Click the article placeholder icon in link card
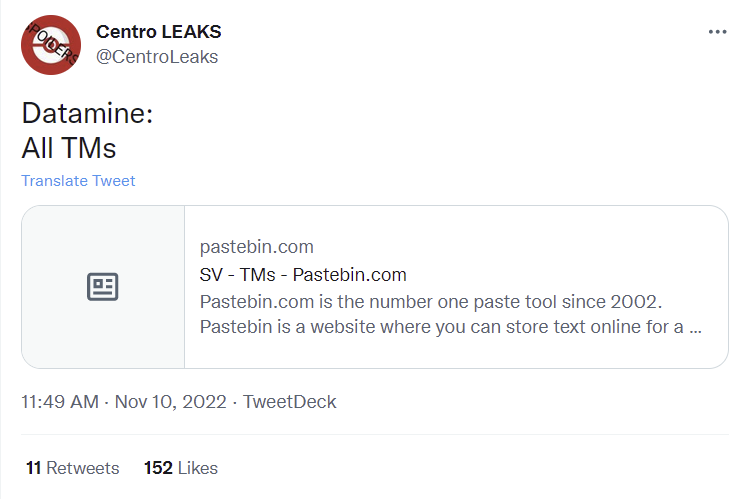 103,287
